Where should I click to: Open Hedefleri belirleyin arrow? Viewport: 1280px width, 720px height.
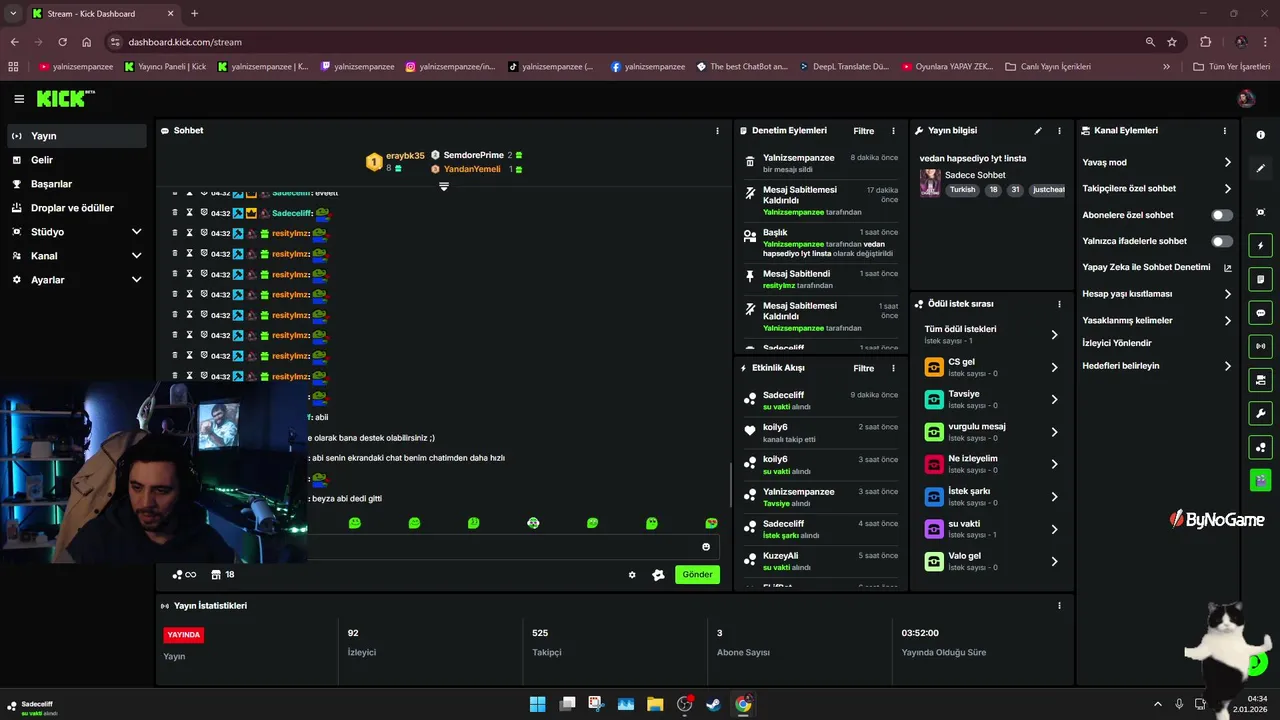(x=1228, y=366)
